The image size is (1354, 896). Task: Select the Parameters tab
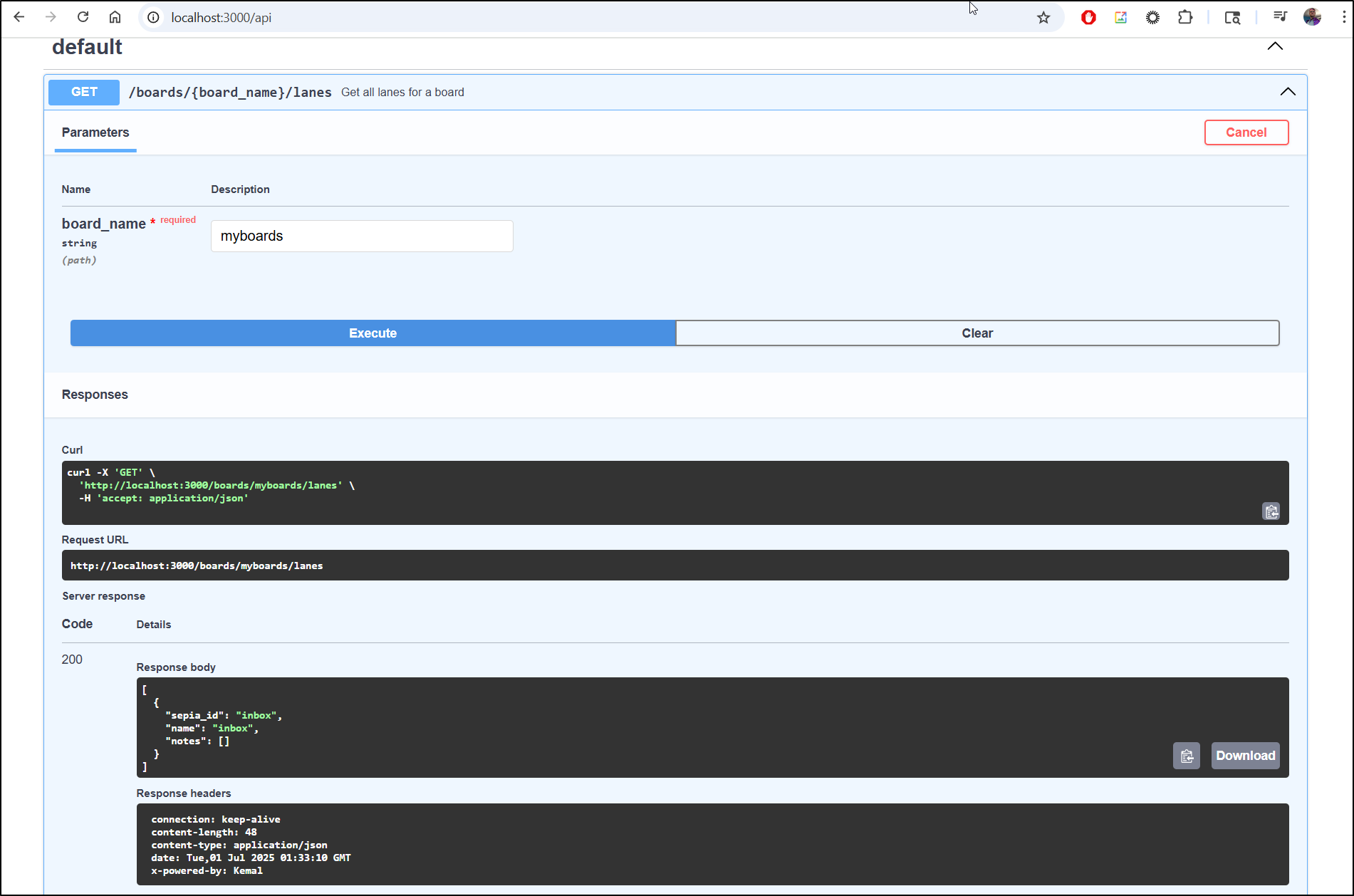point(95,132)
